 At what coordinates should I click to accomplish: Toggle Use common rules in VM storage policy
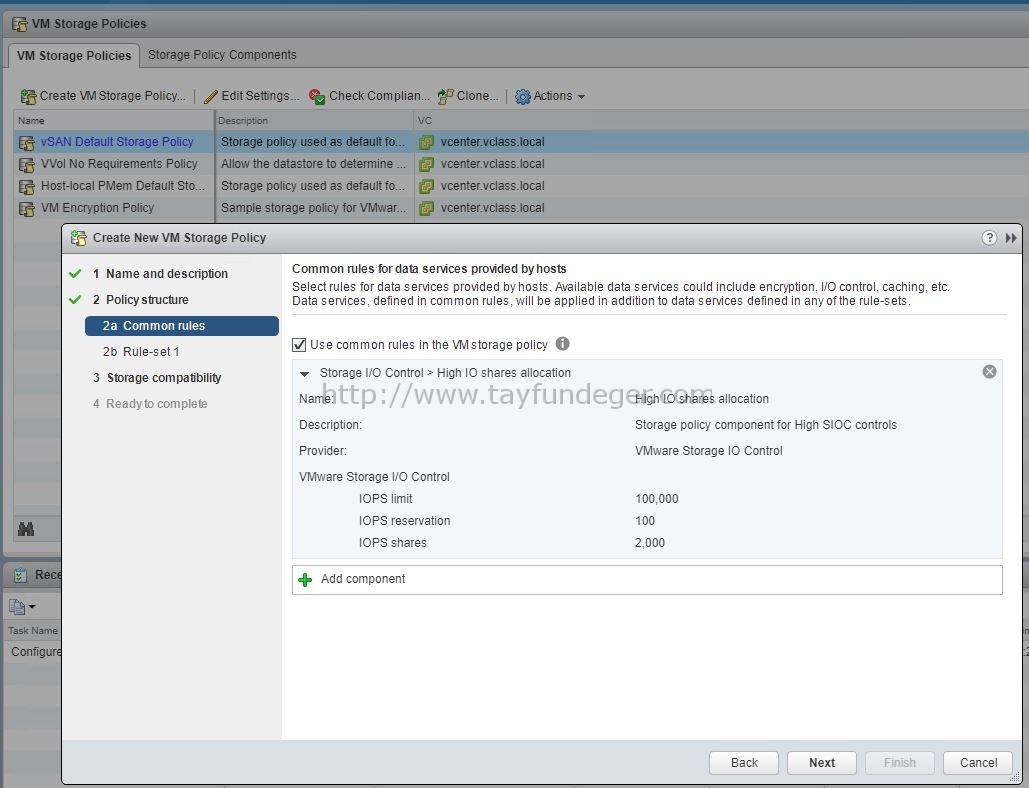299,345
